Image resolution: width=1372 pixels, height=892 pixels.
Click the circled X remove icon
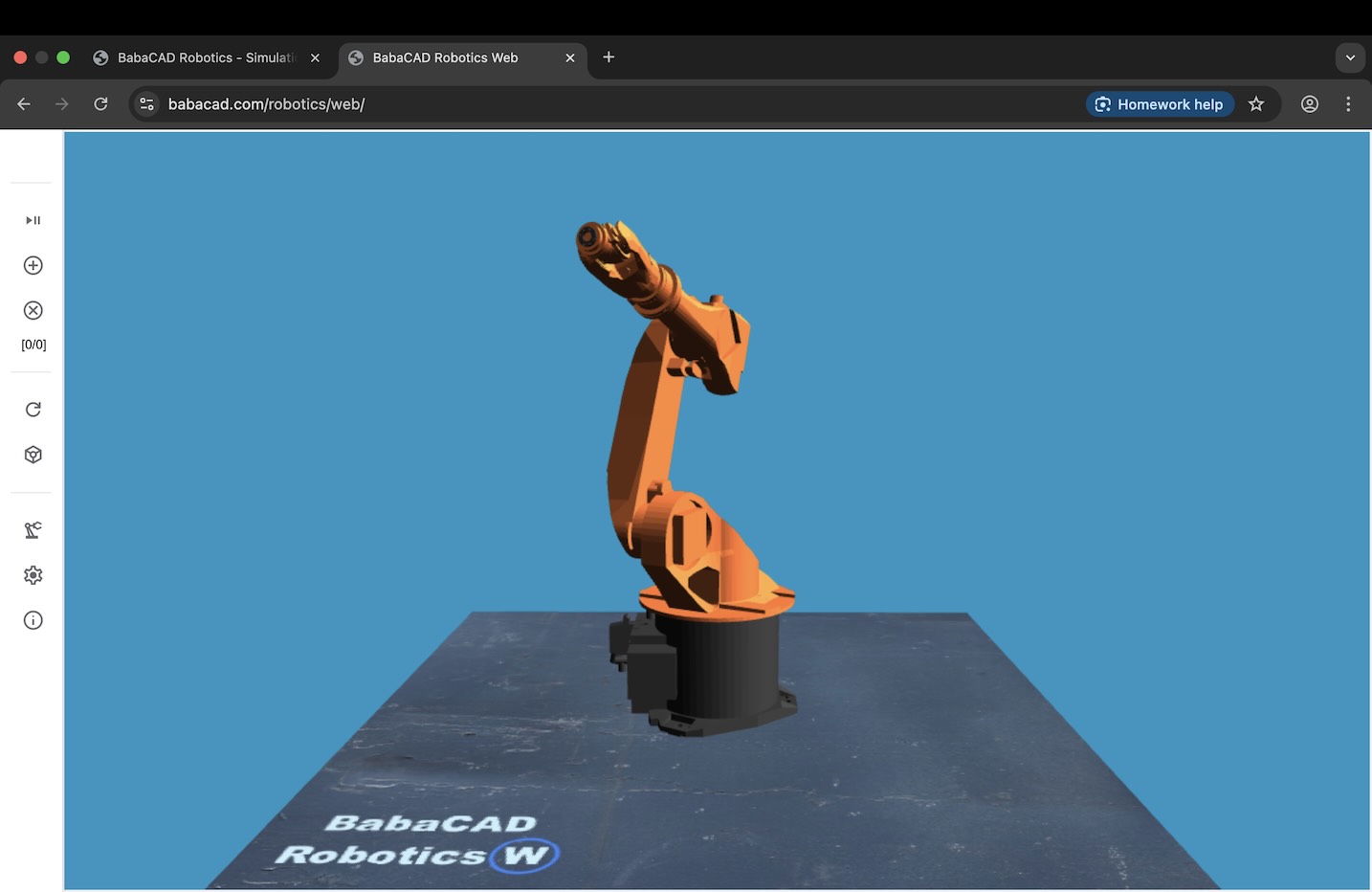[32, 310]
